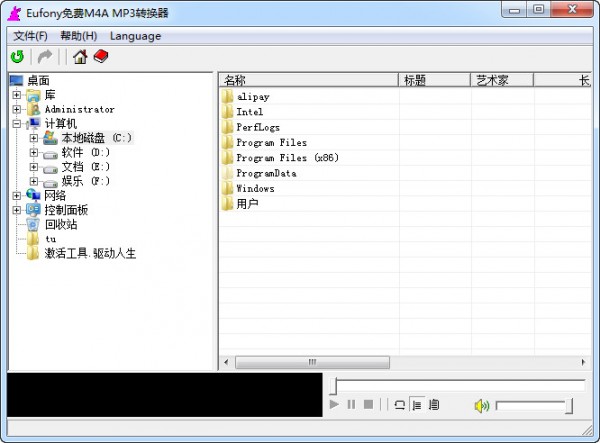Sort by the 名称 column header
Viewport: 600px width, 443px height.
(x=309, y=80)
